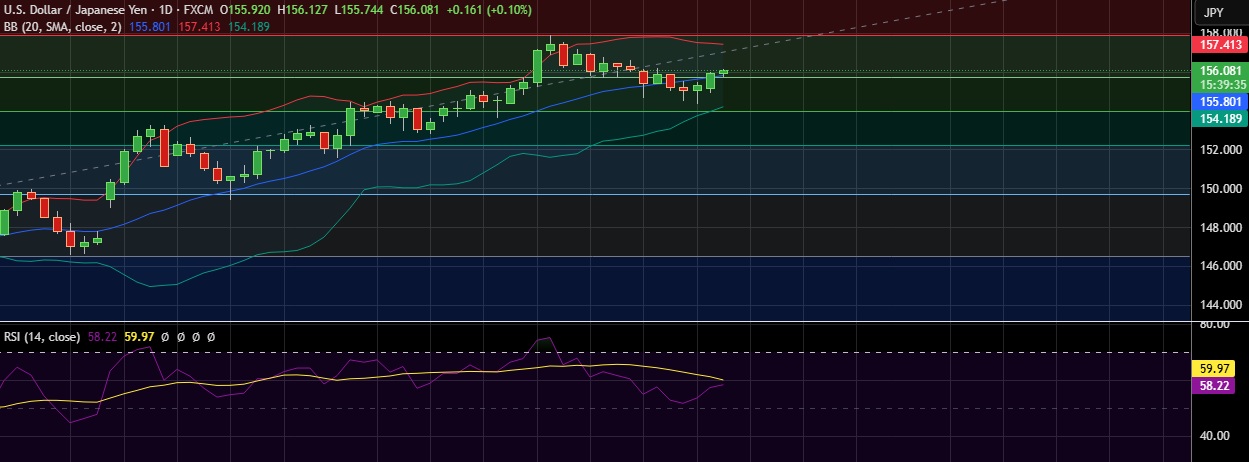Click the blue BB basis value 155.801 in the legend
Screen dimensions: 1249x462
[150, 27]
